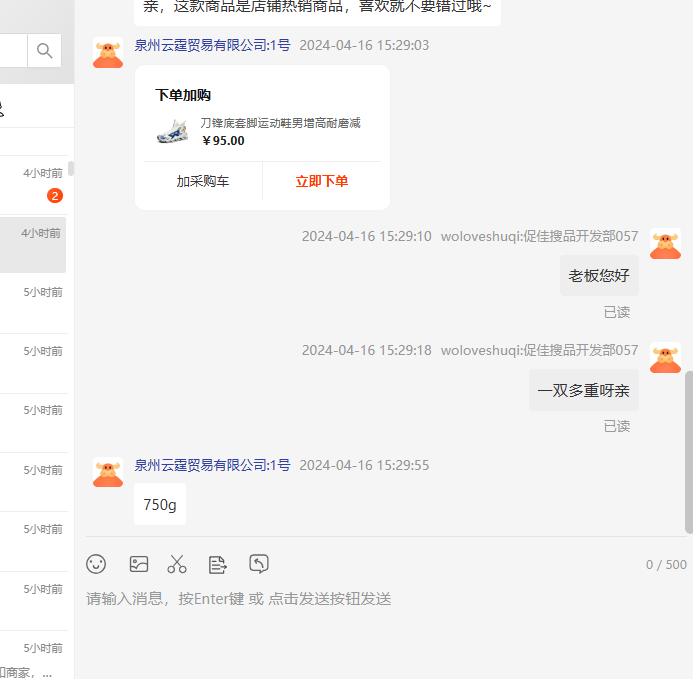The width and height of the screenshot is (693, 679).
Task: Click the buyer avatar beside 一双多重呀亲
Action: [x=665, y=358]
